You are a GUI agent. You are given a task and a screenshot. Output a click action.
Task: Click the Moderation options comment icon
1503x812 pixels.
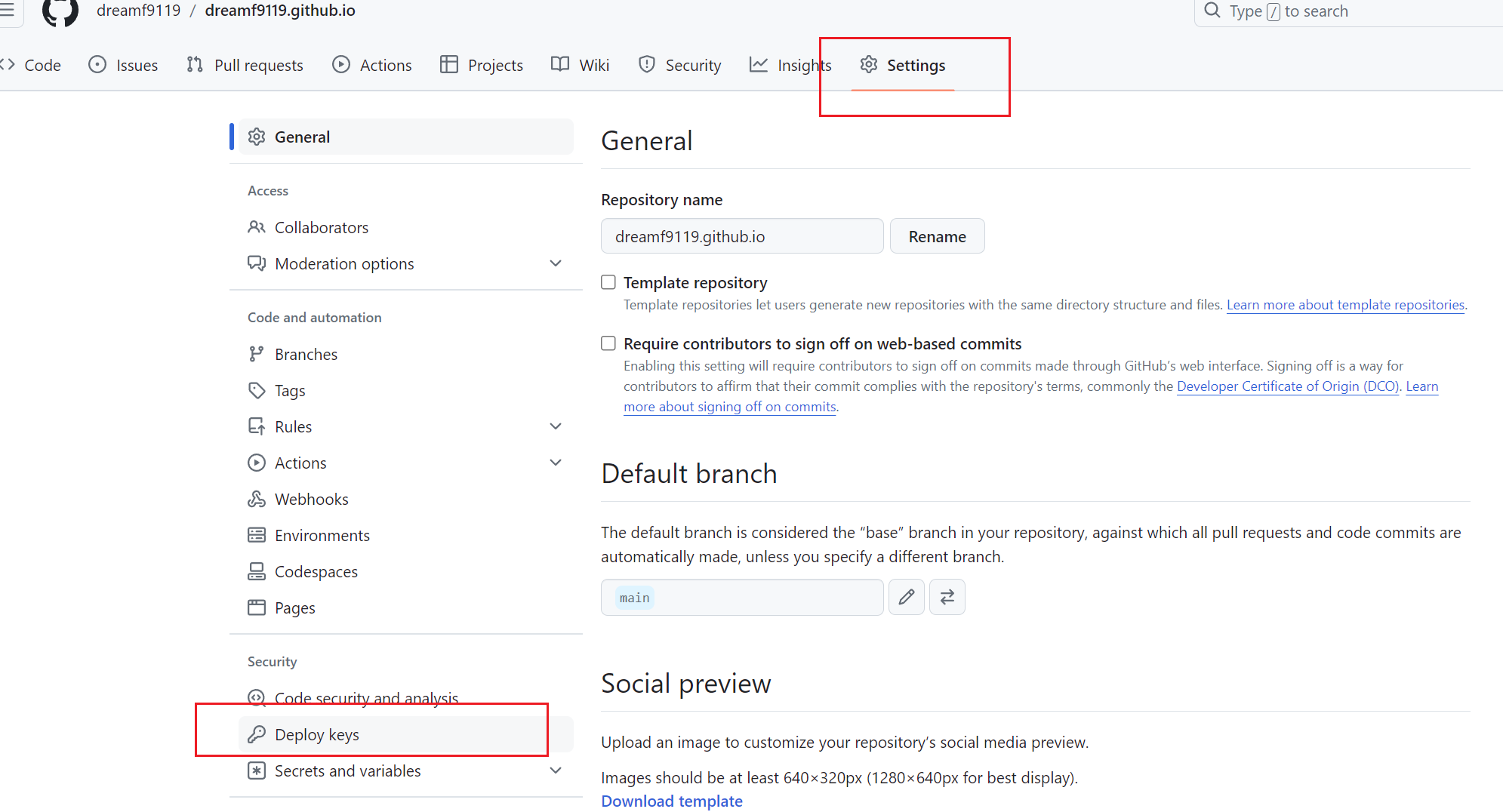[x=257, y=263]
